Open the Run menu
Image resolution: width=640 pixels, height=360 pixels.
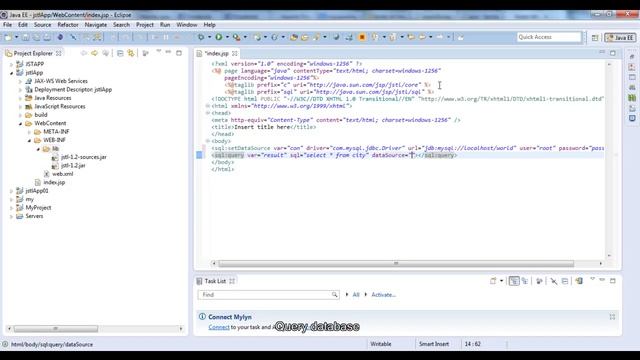(165, 25)
